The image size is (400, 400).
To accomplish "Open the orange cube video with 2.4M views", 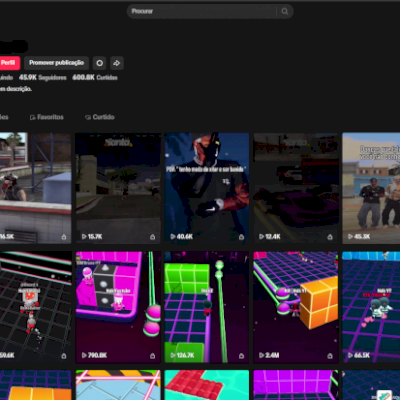I will 296,307.
